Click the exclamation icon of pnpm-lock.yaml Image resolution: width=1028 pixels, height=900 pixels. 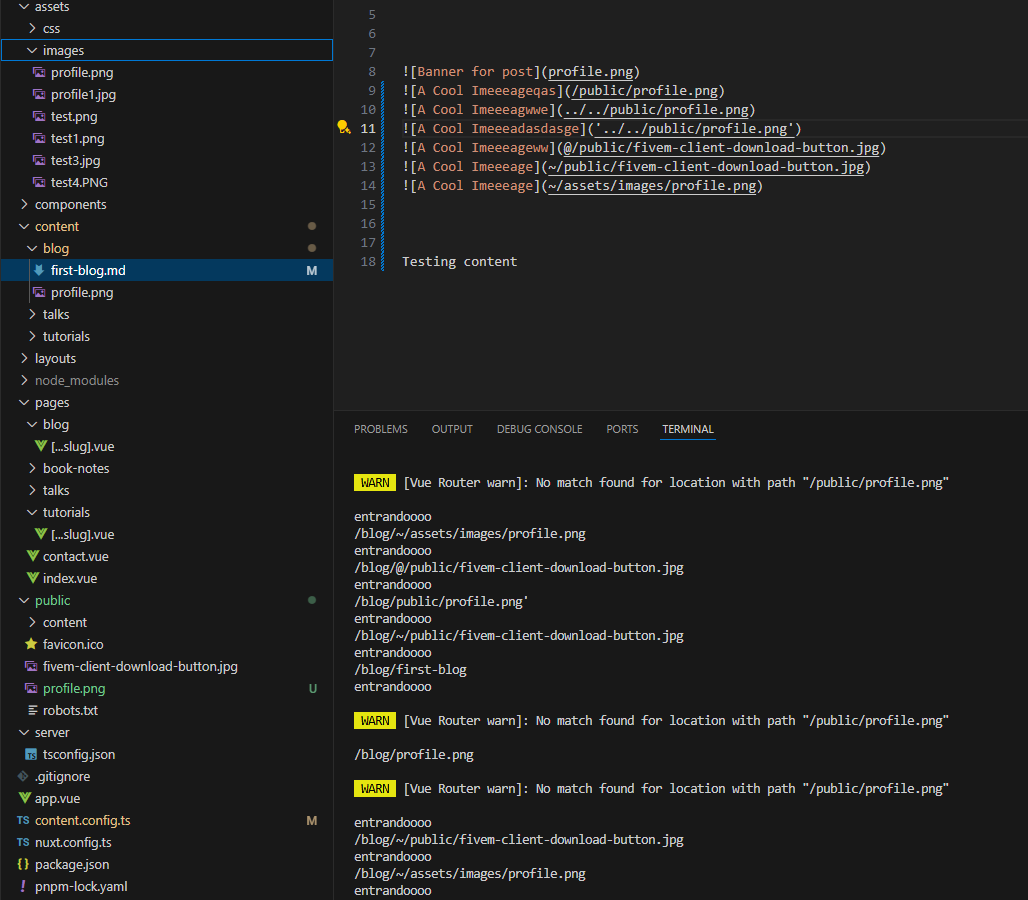click(x=23, y=886)
